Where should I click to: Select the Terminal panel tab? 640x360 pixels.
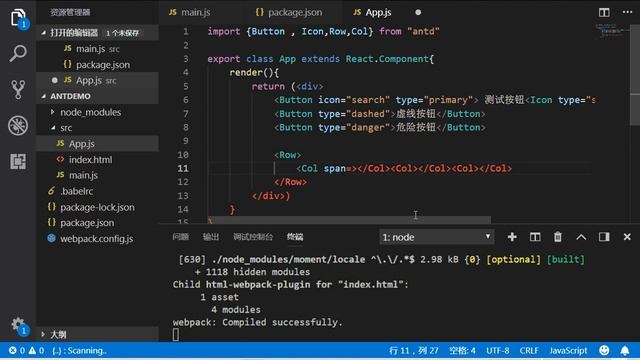tap(295, 237)
